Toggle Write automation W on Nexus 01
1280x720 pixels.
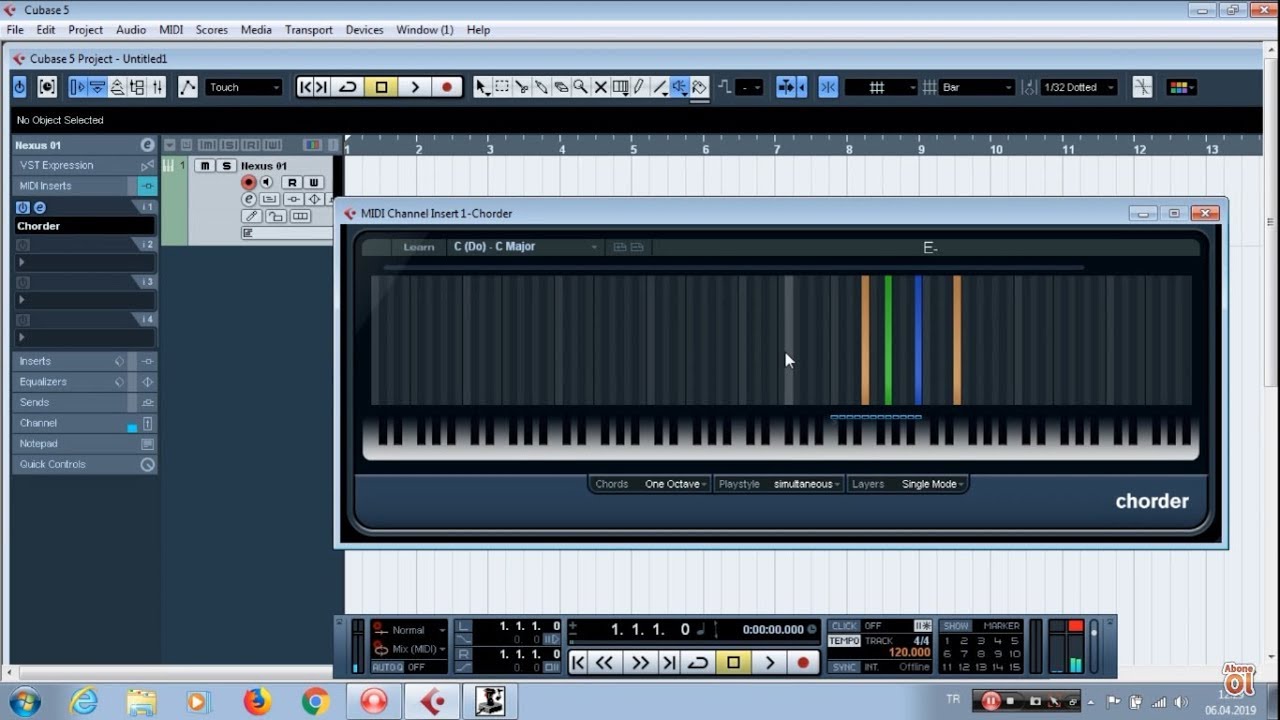coord(314,182)
